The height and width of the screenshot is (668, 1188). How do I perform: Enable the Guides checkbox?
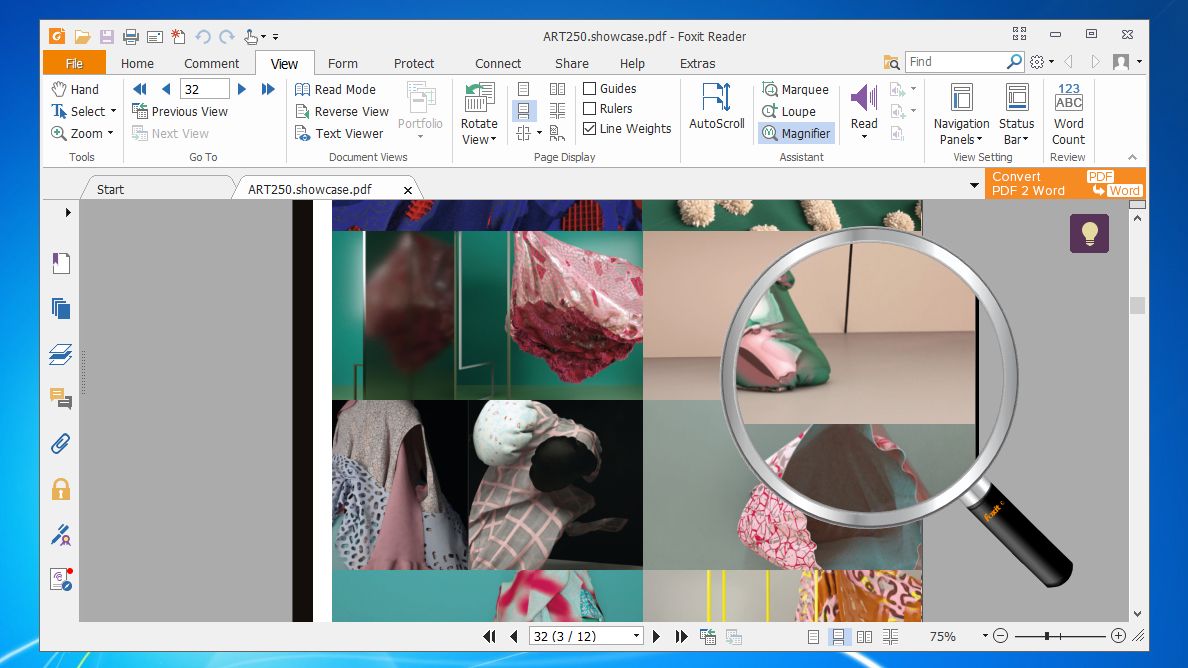[x=590, y=89]
